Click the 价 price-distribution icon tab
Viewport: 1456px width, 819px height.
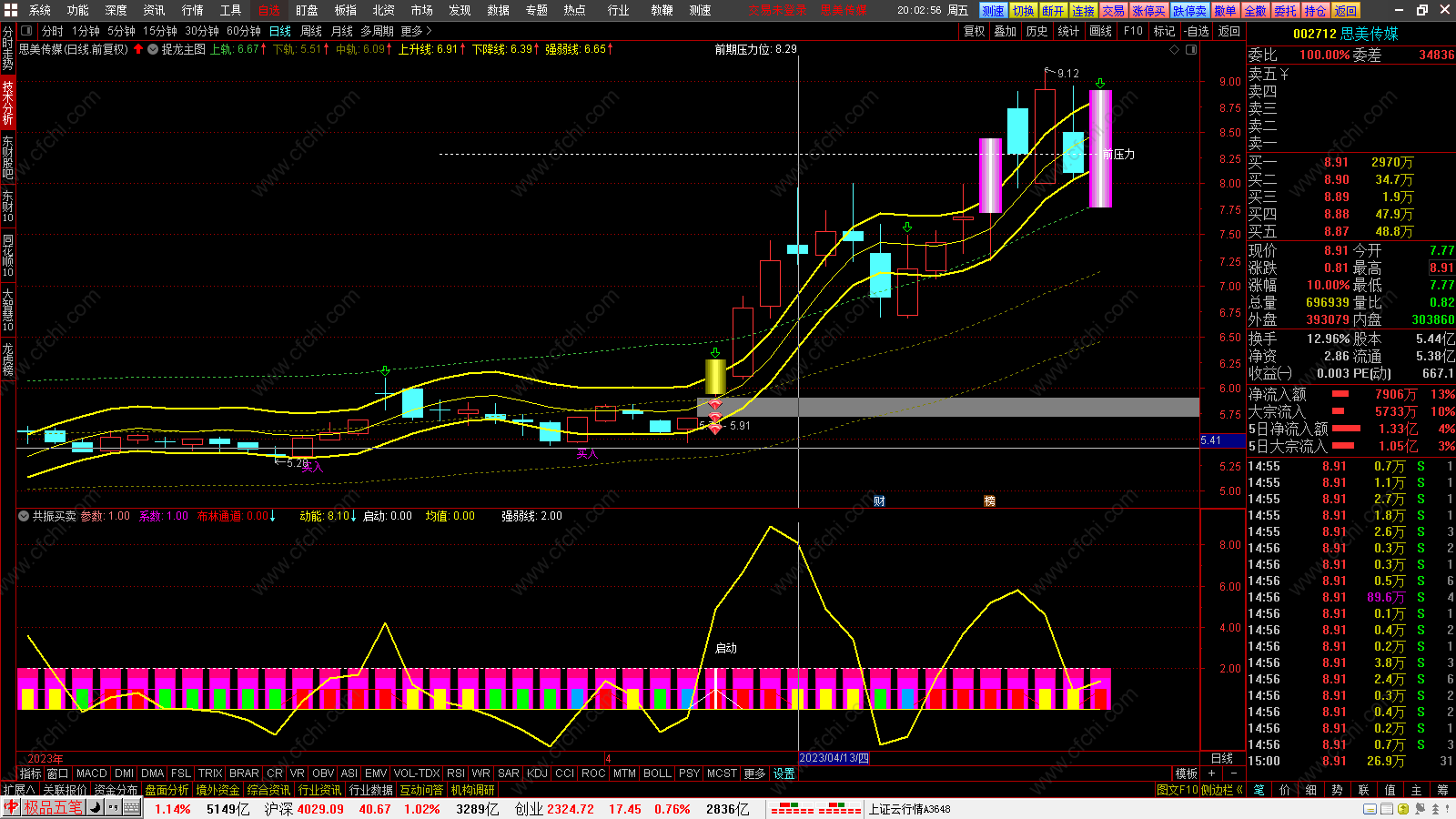click(1285, 790)
